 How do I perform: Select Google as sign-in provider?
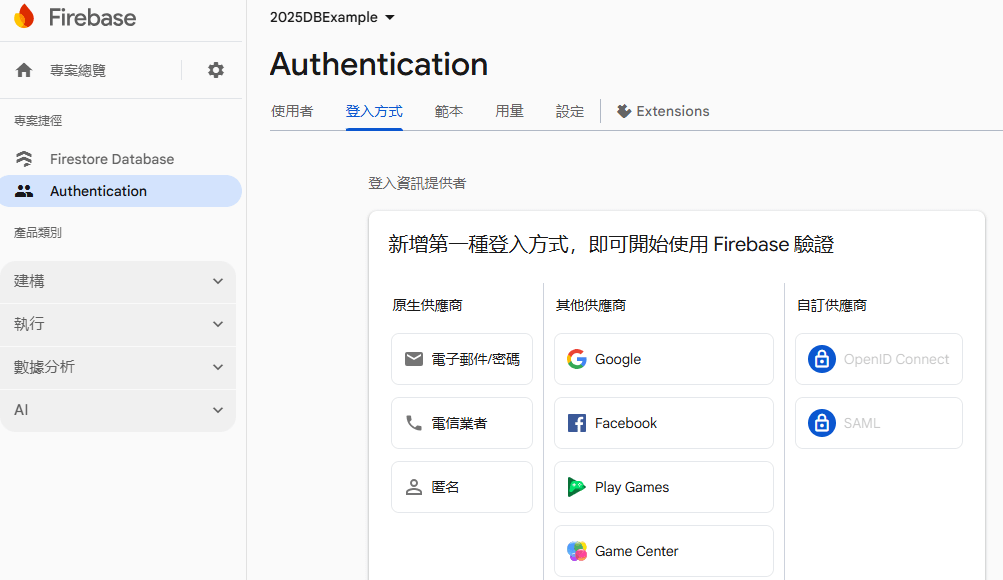coord(664,359)
